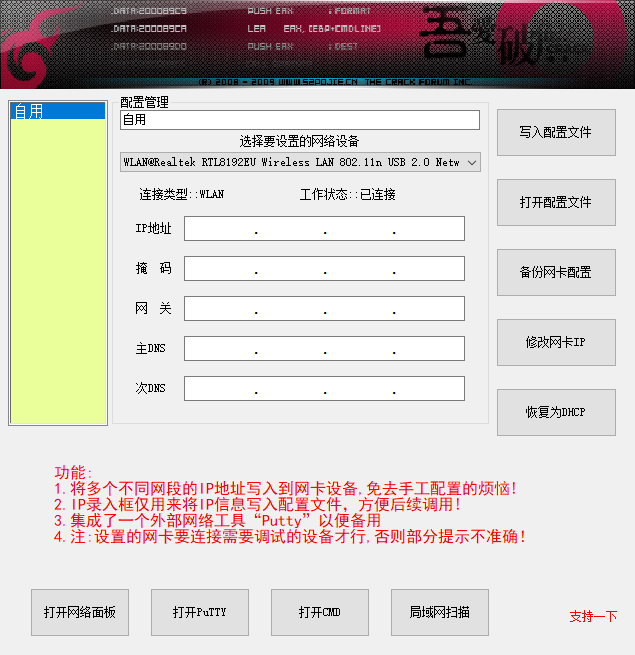
Task: Click the first octet of IP地址 field
Action: coord(220,229)
